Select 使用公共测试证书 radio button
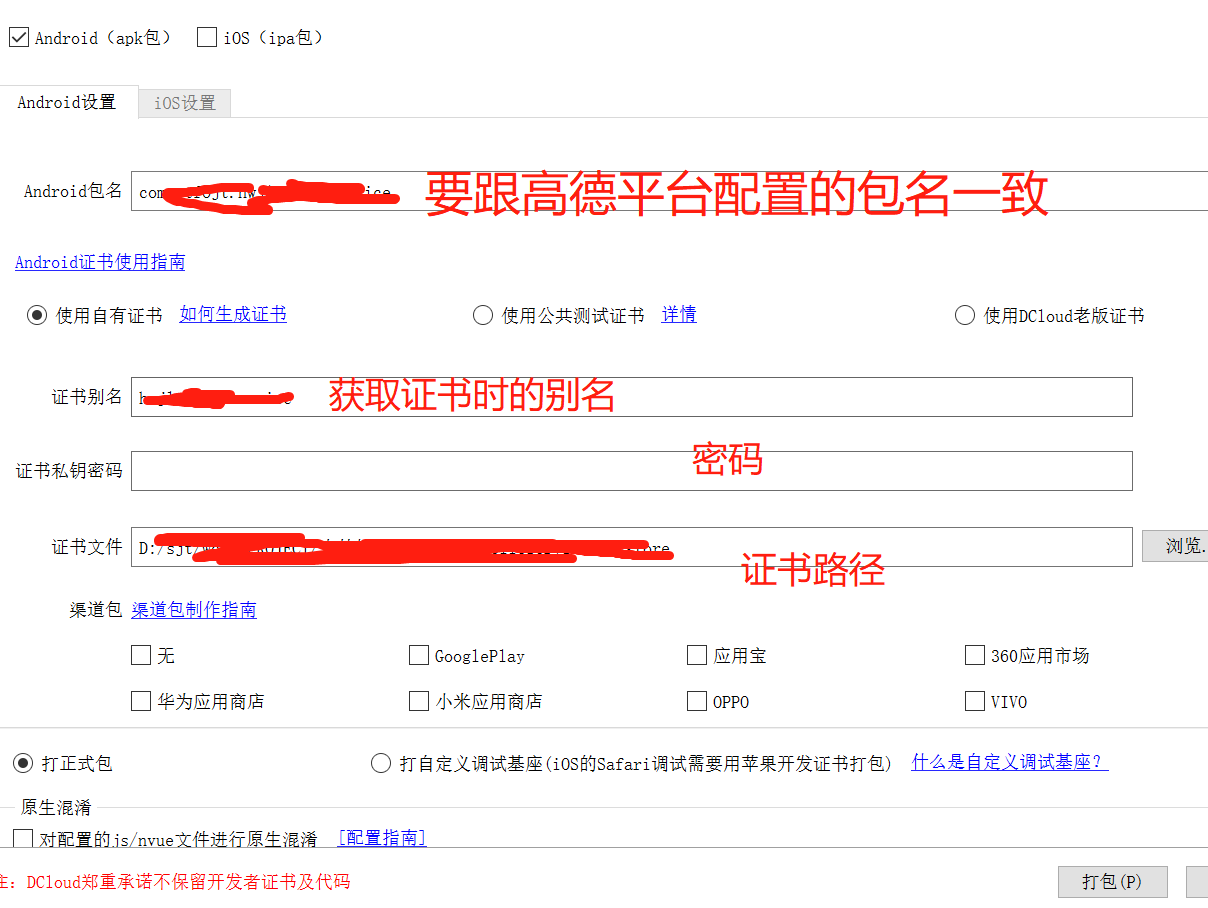 pos(482,315)
